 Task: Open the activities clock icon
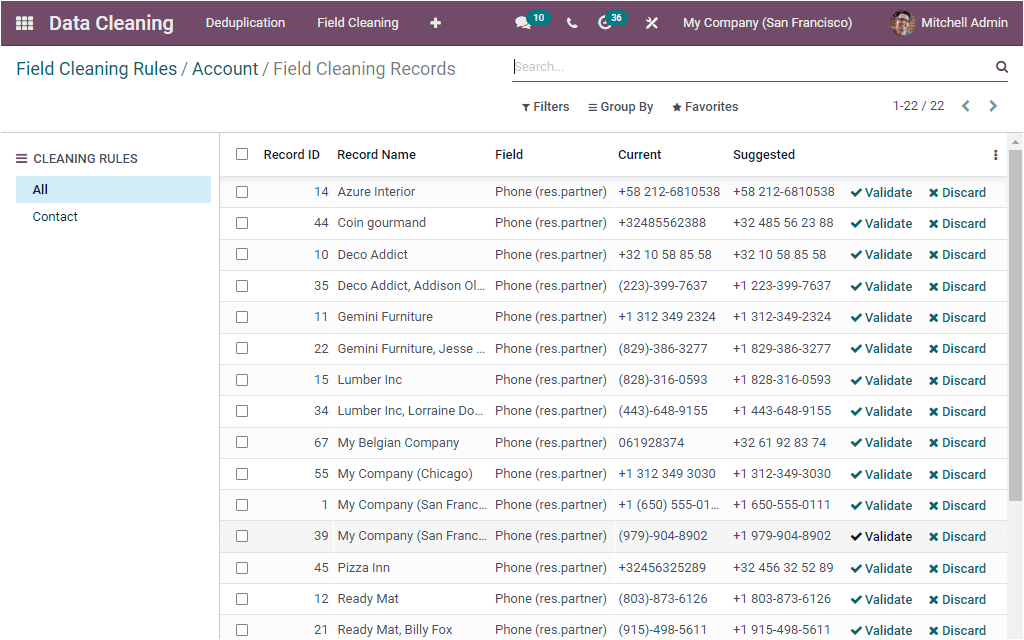coord(605,22)
